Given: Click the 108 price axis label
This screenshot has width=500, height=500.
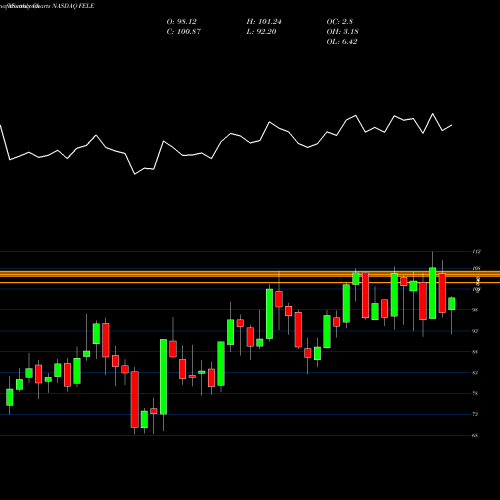Looking at the screenshot, I should tap(476, 268).
